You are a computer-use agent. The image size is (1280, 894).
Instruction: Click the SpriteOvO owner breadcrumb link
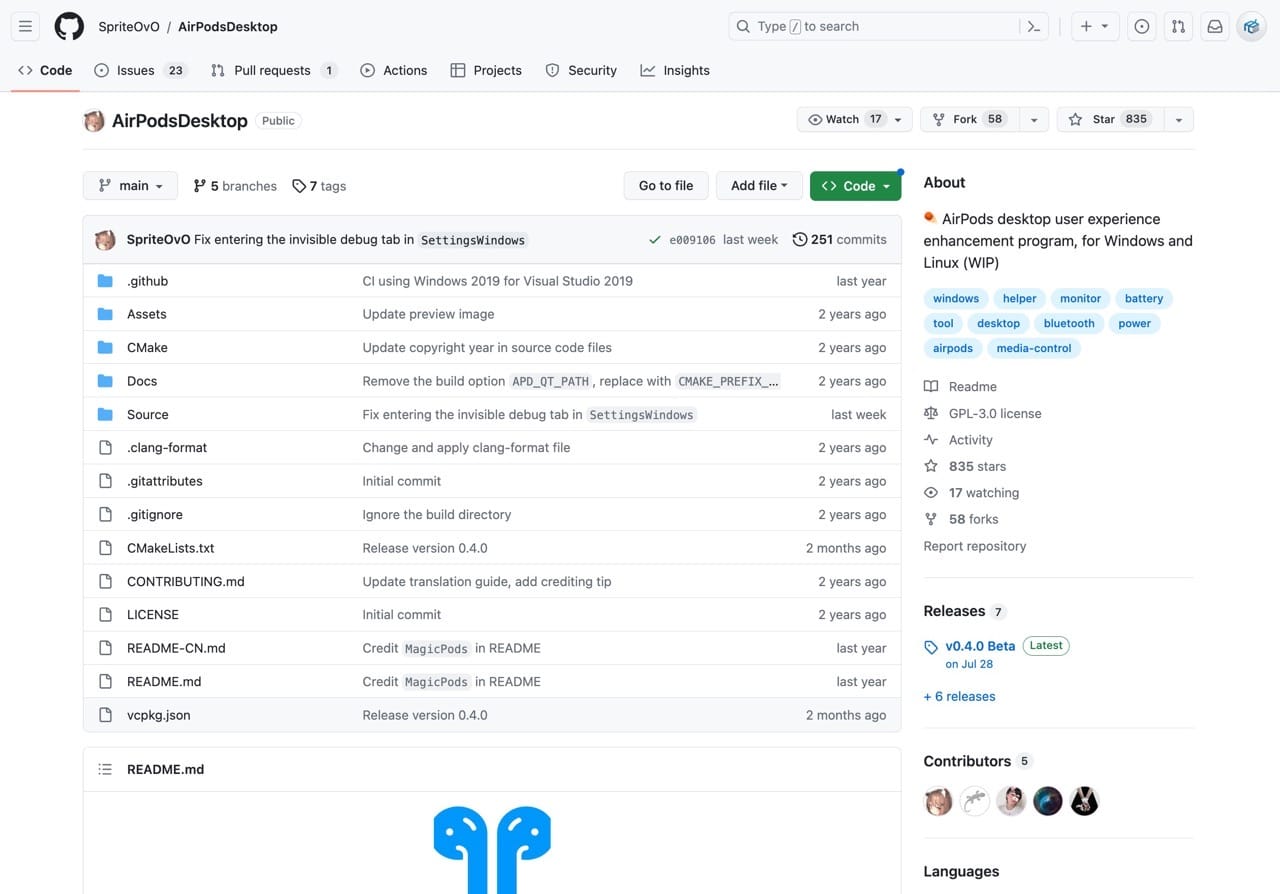[x=131, y=27]
